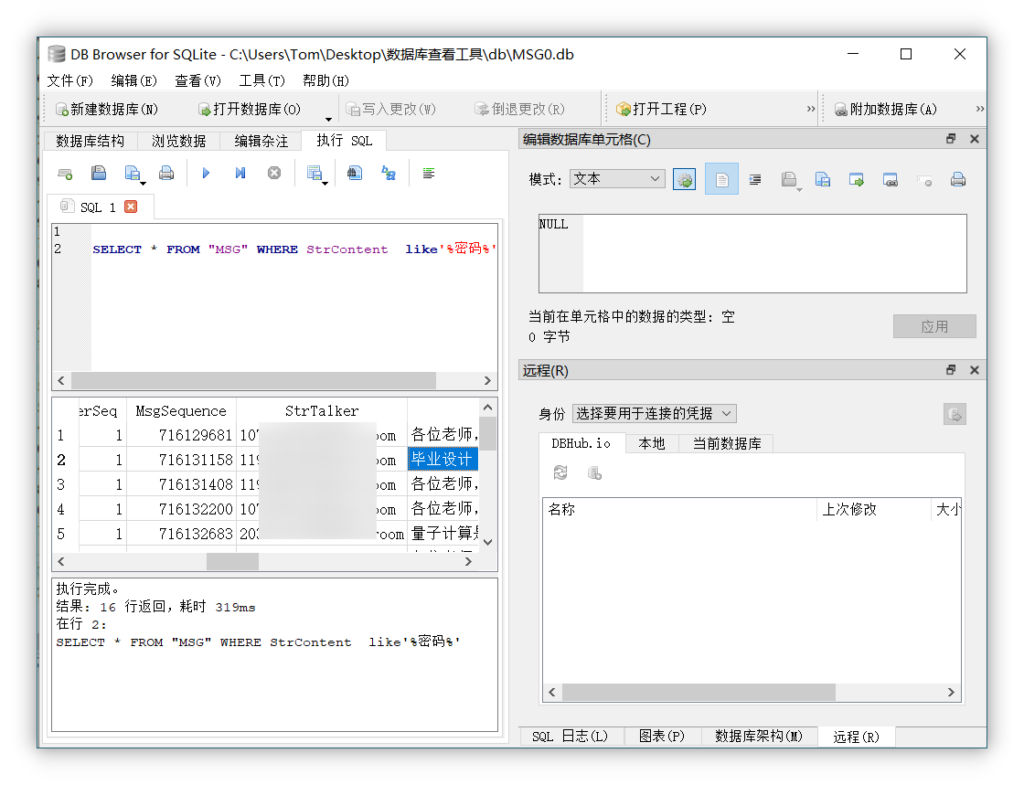This screenshot has width=1024, height=785.
Task: Click the push database icon in remote panel
Action: click(x=594, y=473)
